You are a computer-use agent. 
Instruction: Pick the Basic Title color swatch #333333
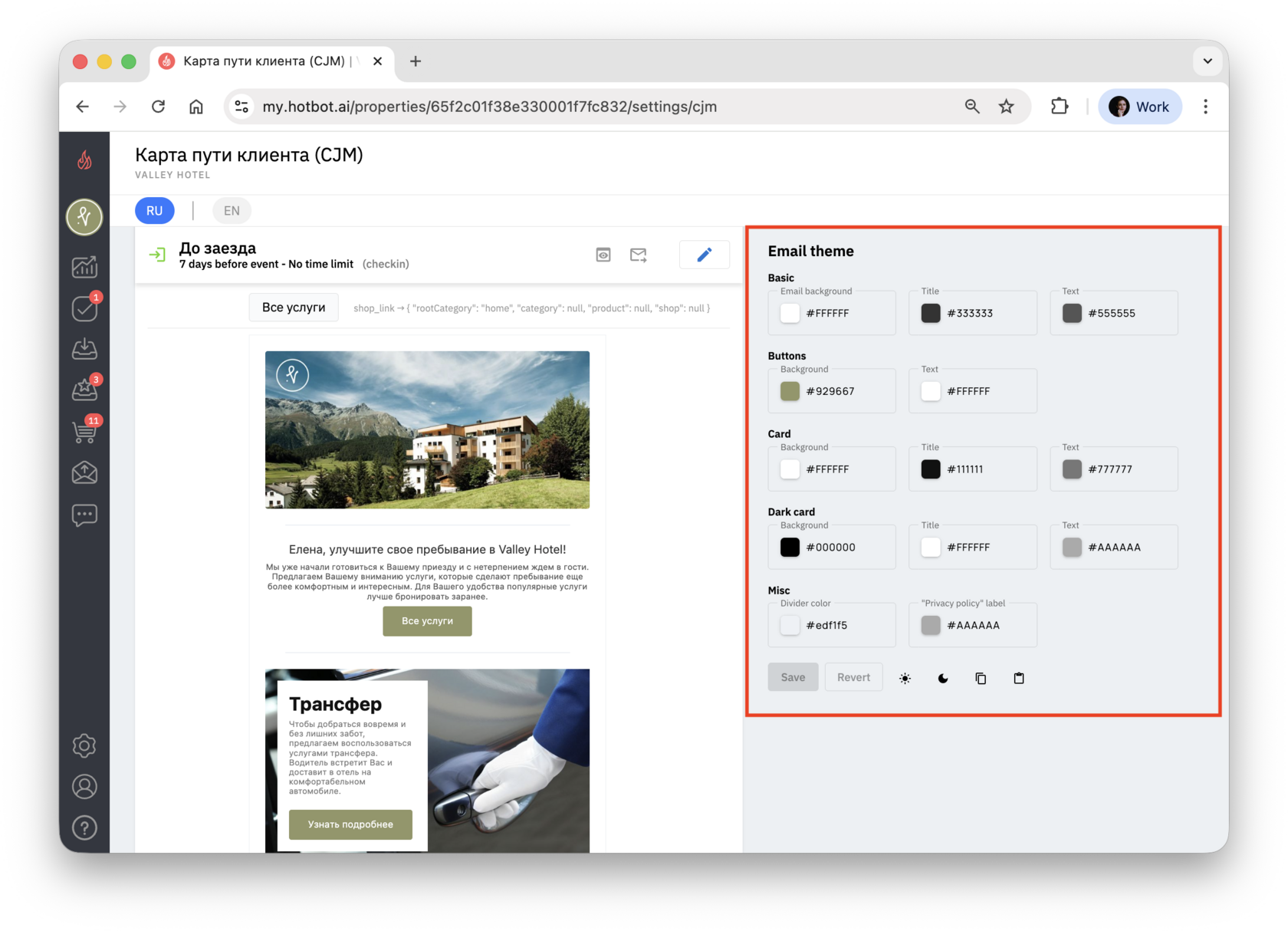(x=931, y=313)
